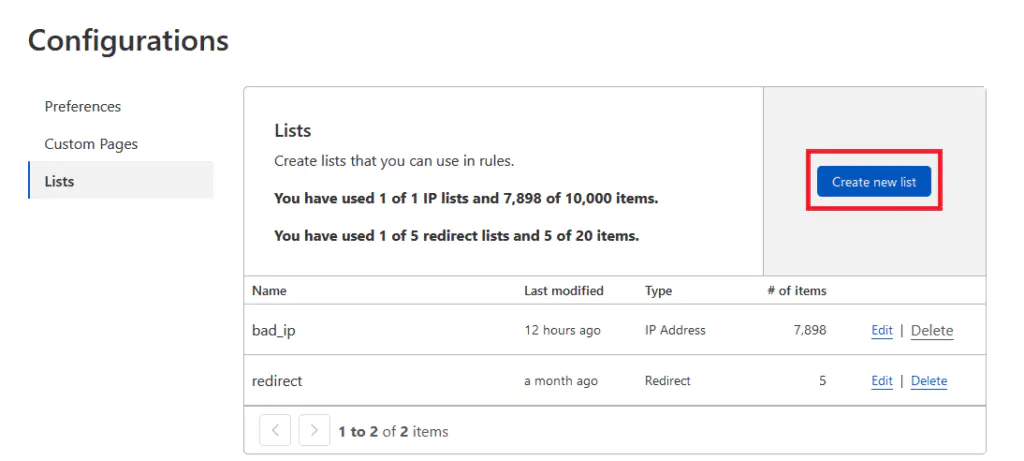Sort by the Name column header
Viewport: 1024px width, 461px height.
click(x=269, y=291)
